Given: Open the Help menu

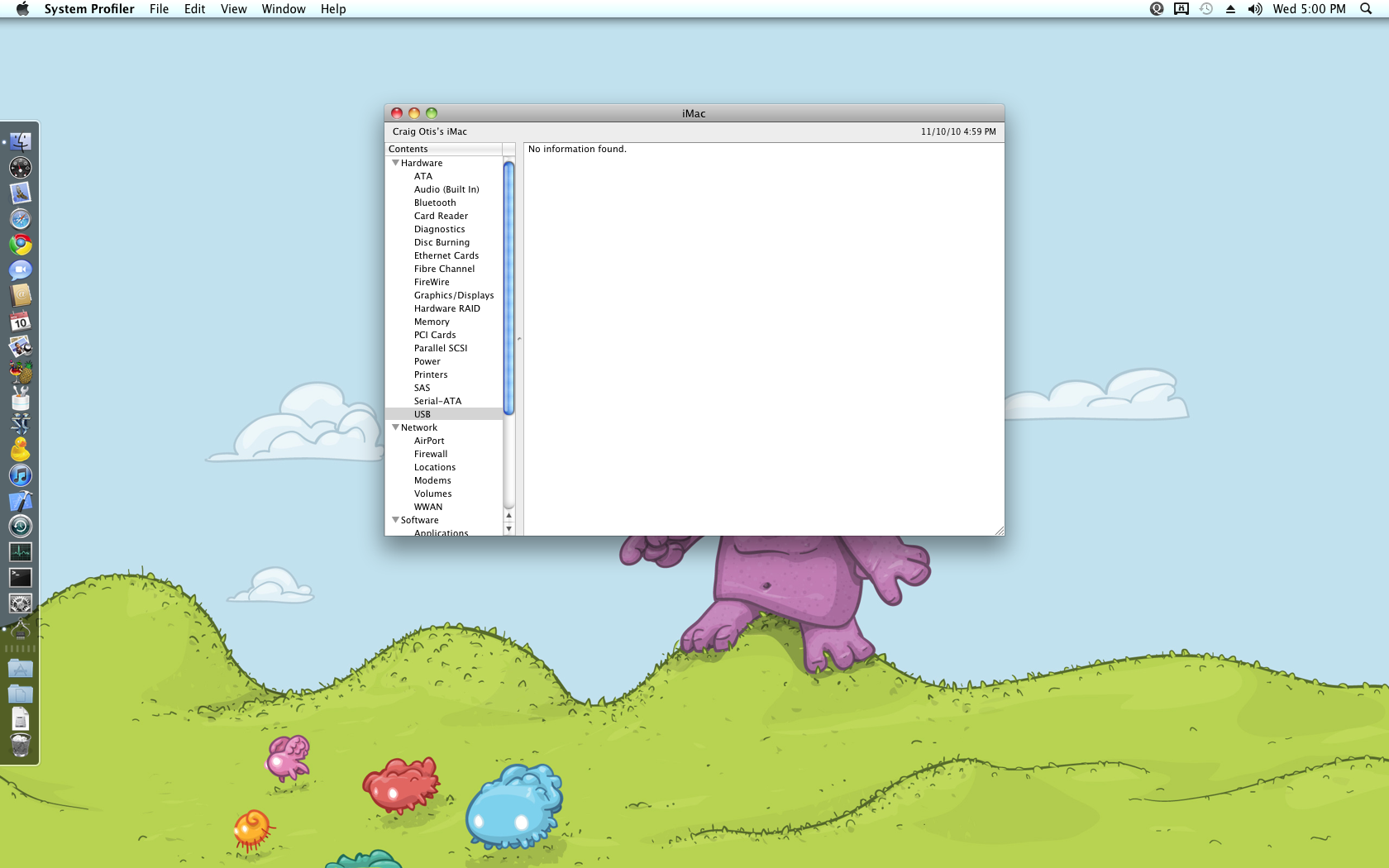Looking at the screenshot, I should (x=333, y=9).
